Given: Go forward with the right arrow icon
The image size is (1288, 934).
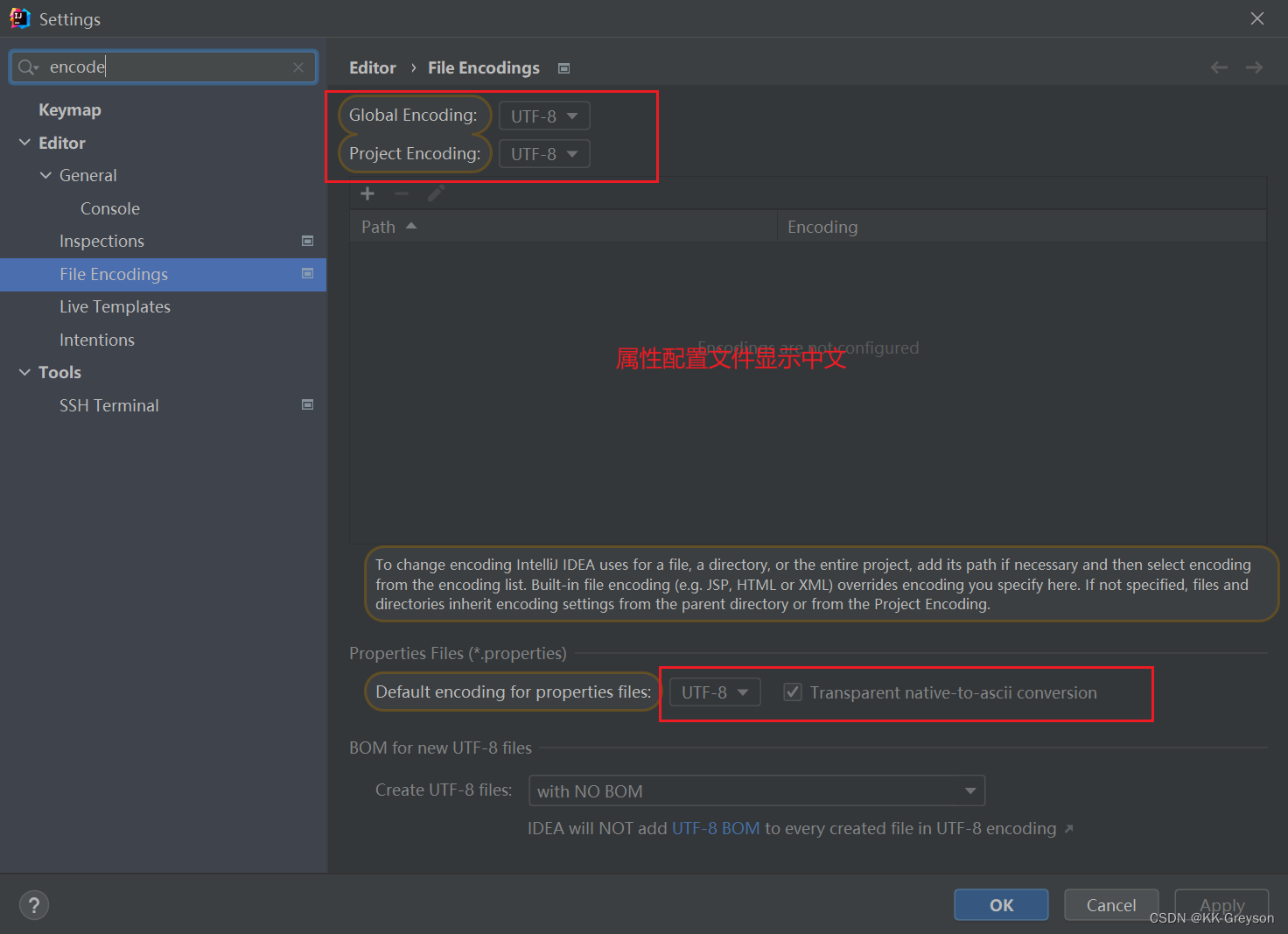Looking at the screenshot, I should point(1254,67).
